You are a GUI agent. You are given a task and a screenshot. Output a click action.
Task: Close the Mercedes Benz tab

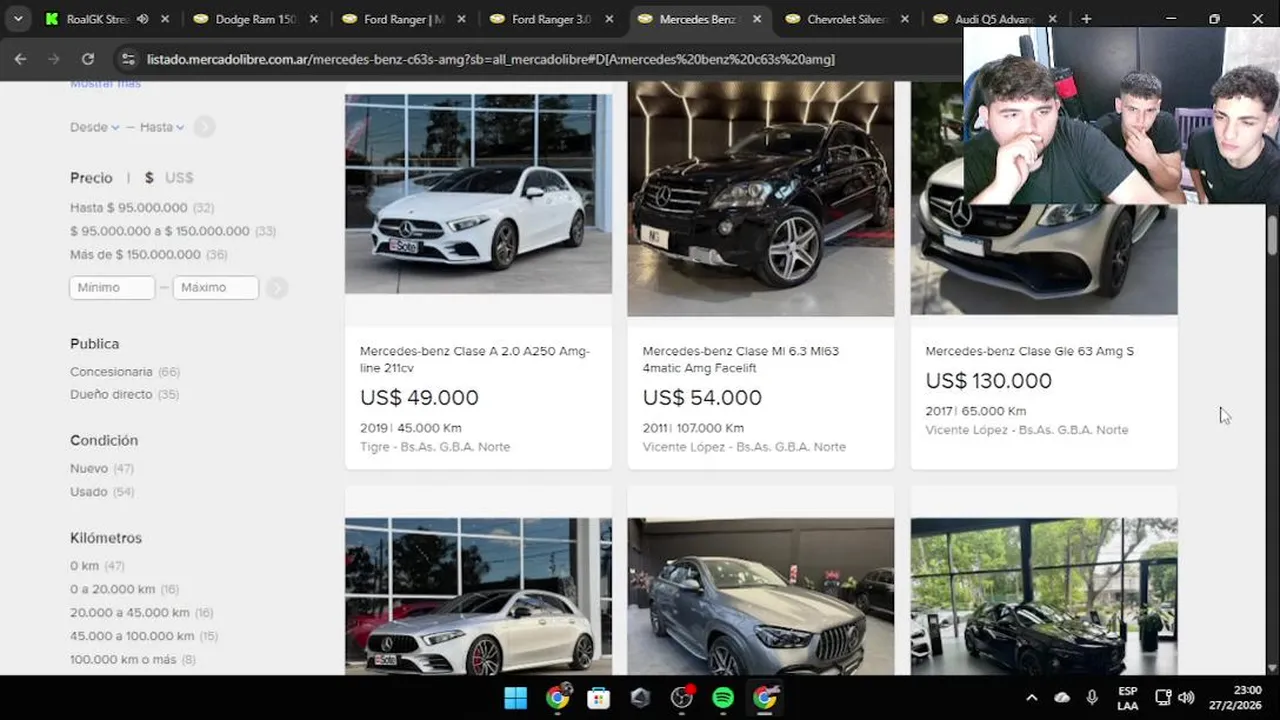(x=757, y=19)
